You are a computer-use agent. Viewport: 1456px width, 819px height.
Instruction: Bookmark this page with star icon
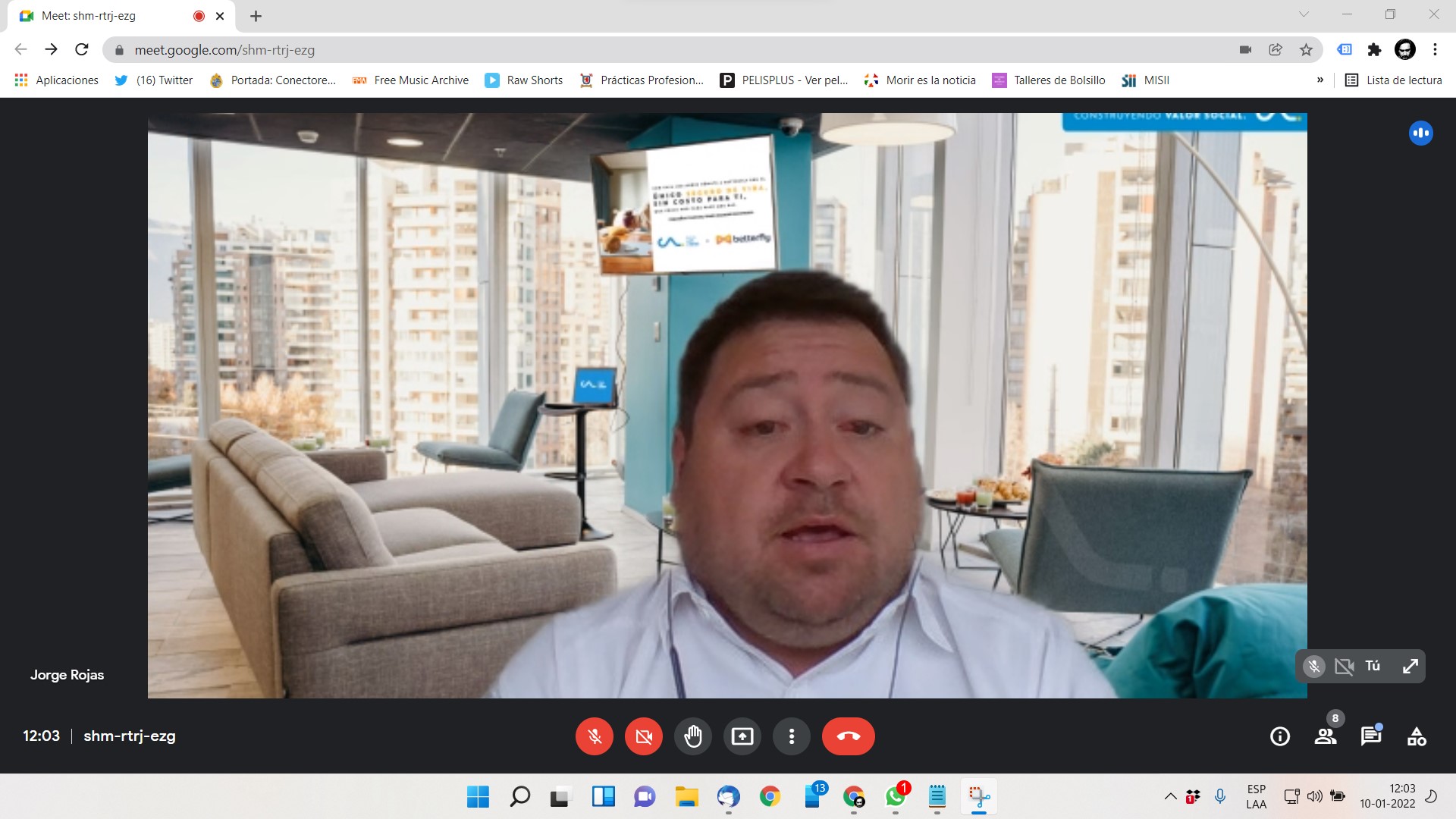[1306, 50]
